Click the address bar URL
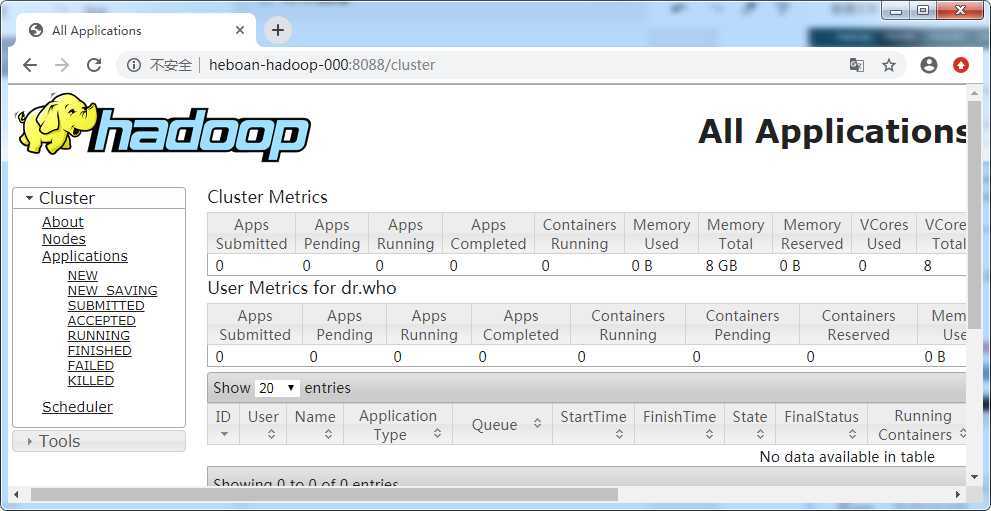 322,65
